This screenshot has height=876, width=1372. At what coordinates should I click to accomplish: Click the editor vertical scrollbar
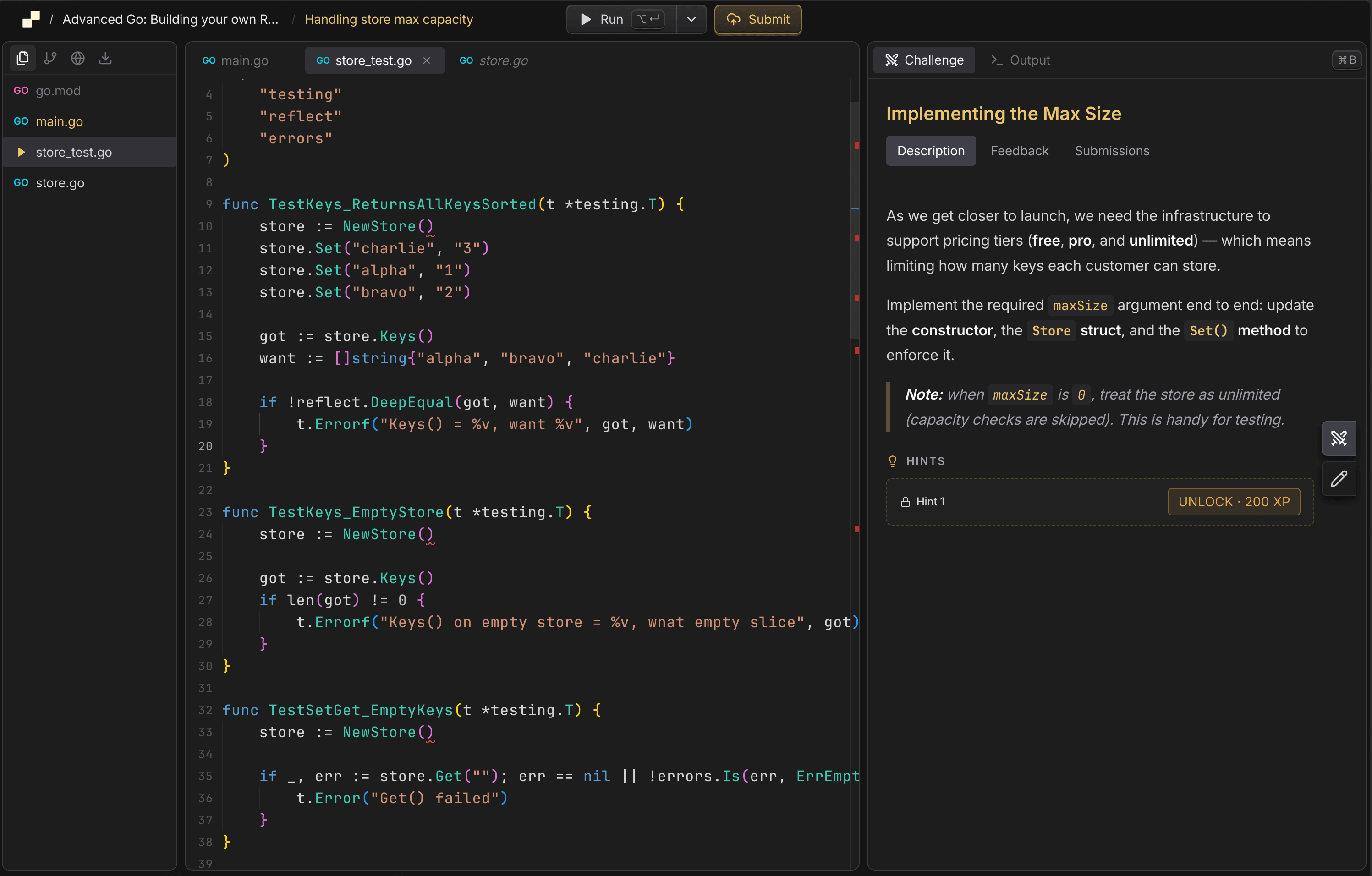(854, 219)
